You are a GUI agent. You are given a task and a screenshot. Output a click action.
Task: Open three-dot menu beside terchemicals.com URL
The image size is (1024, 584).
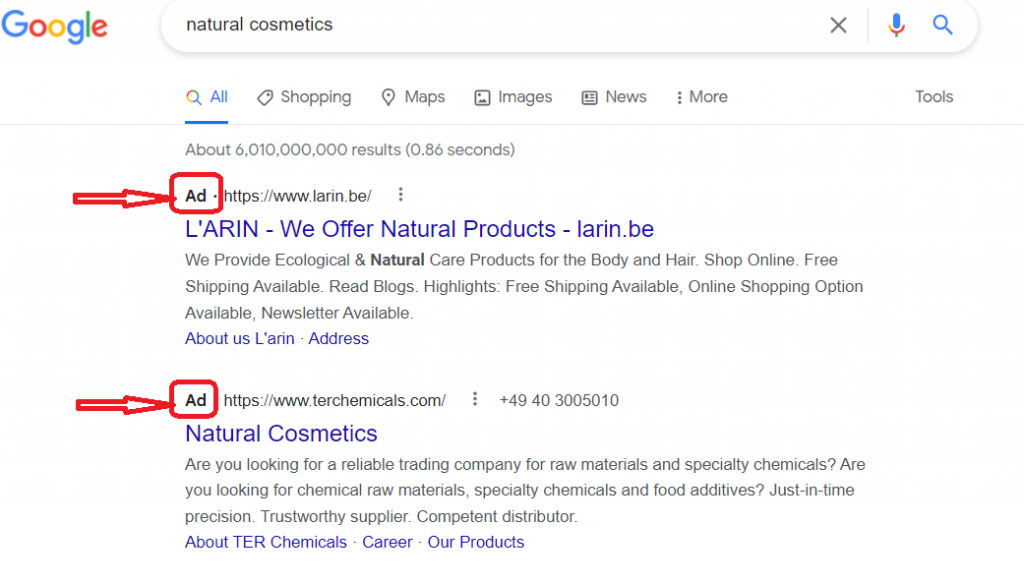475,399
